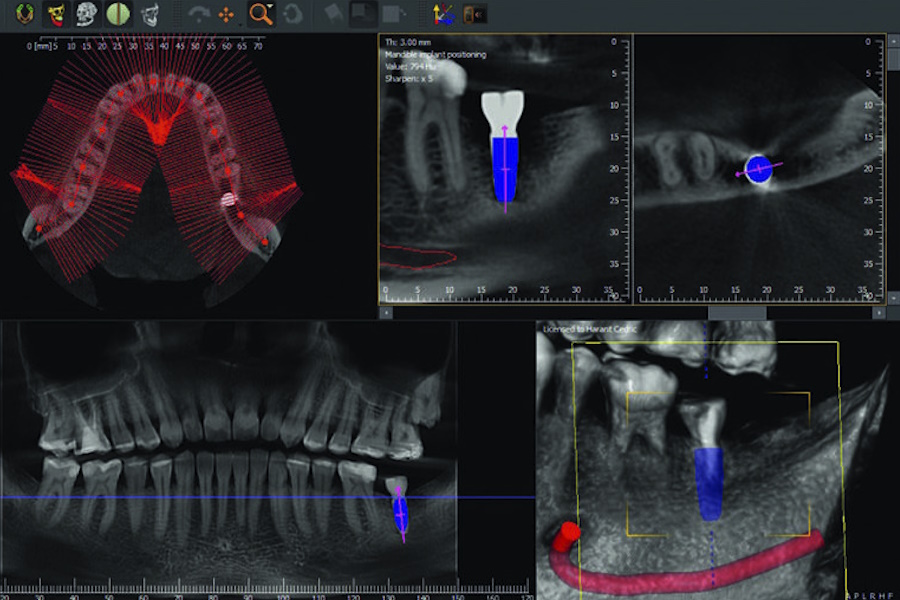Click the circular rotate arrows icon

click(292, 14)
